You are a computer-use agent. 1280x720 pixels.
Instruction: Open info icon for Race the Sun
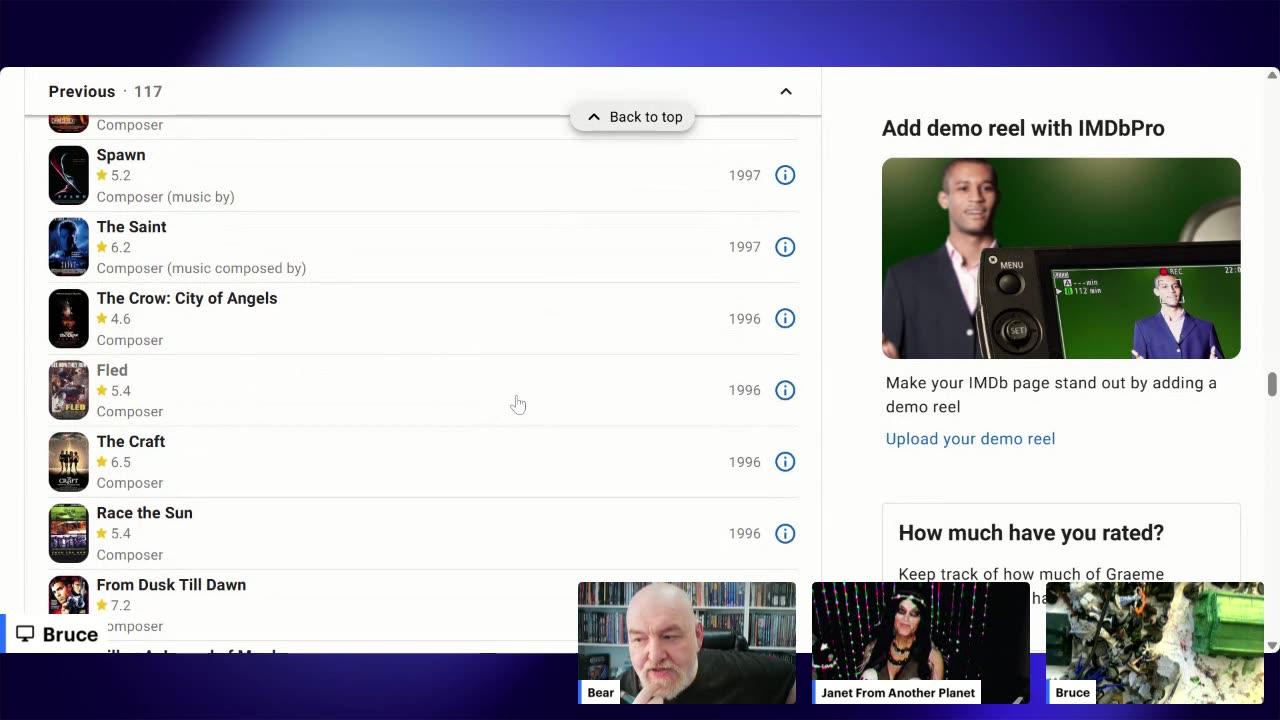[785, 533]
